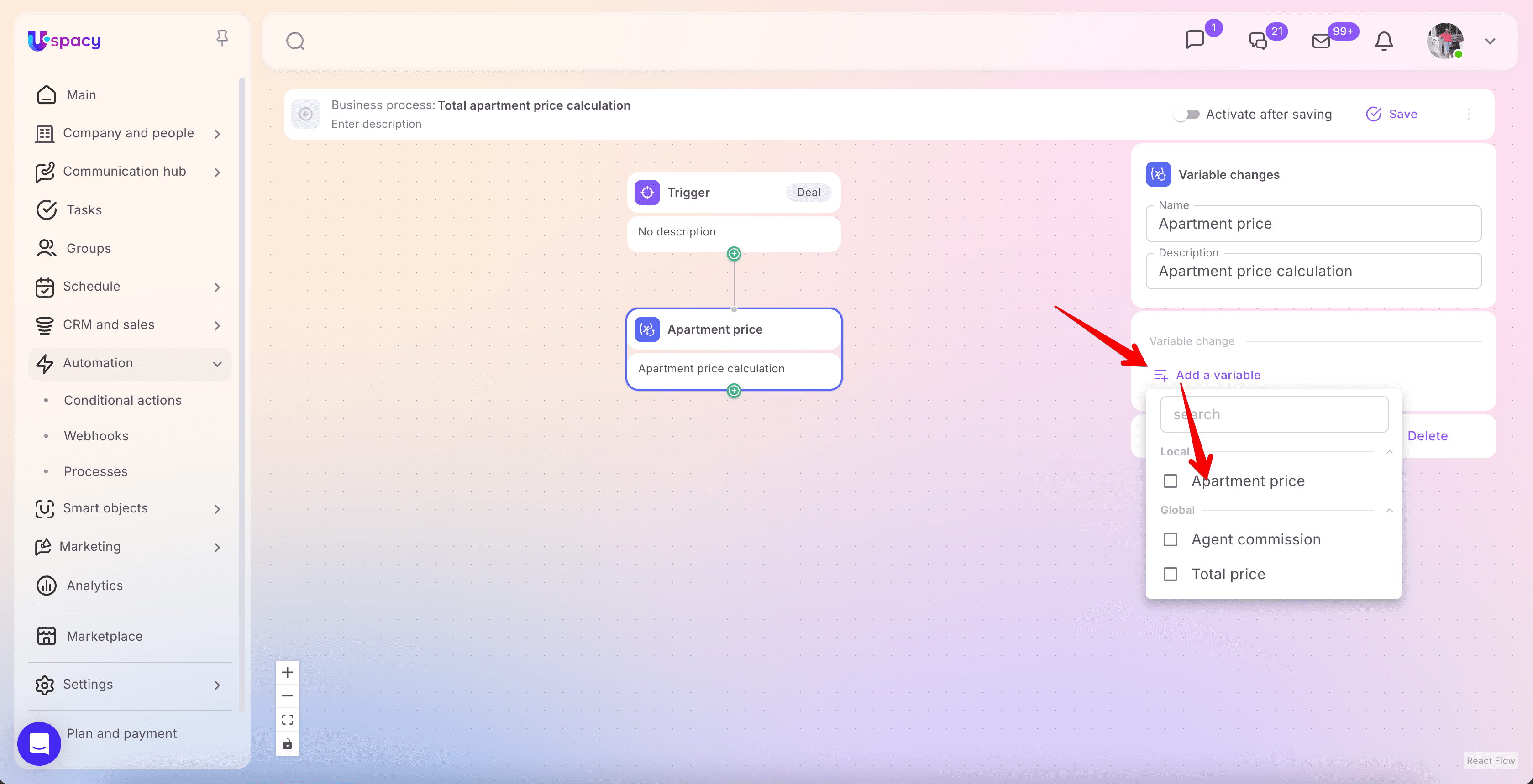Open Webhooks page

[96, 436]
